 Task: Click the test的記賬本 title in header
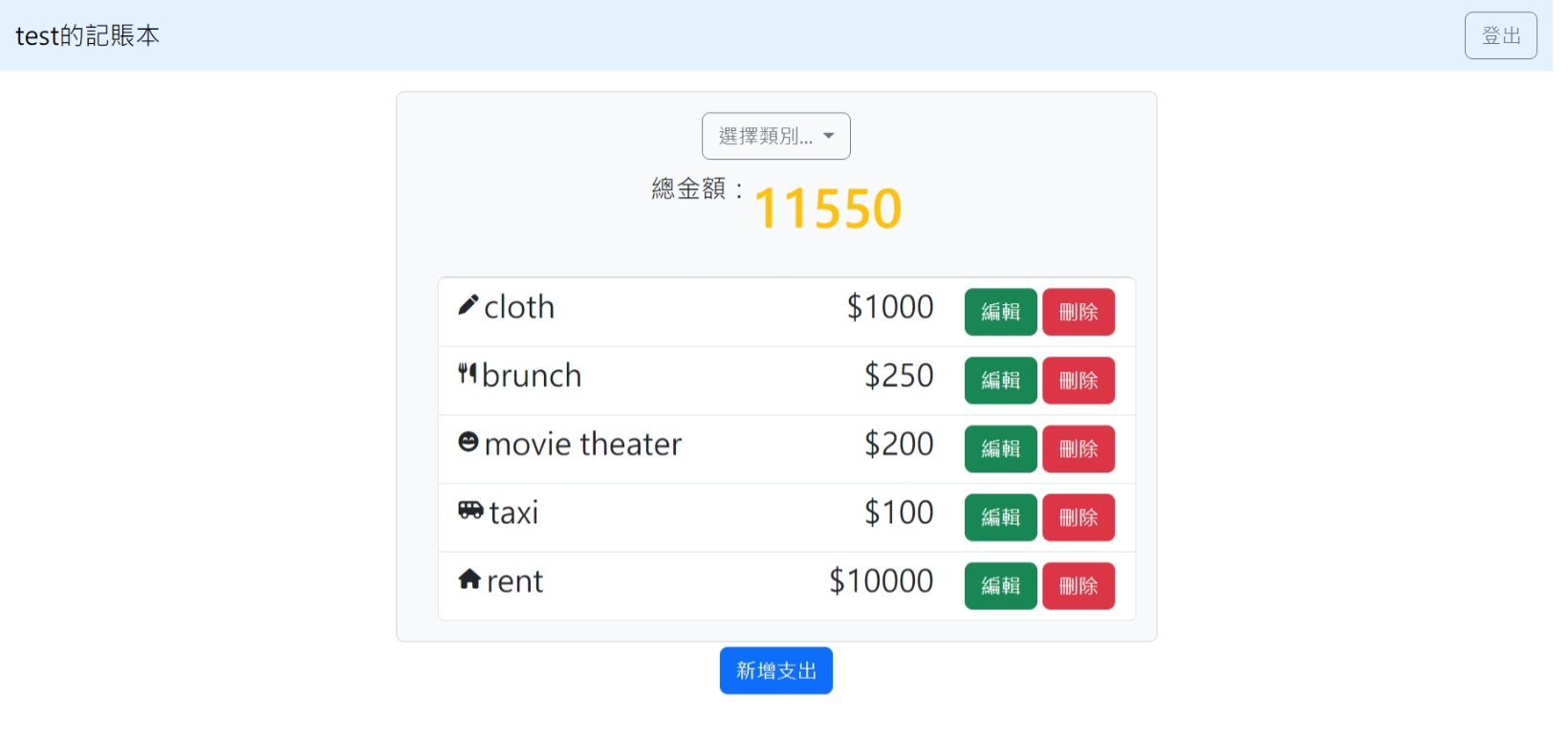(87, 36)
